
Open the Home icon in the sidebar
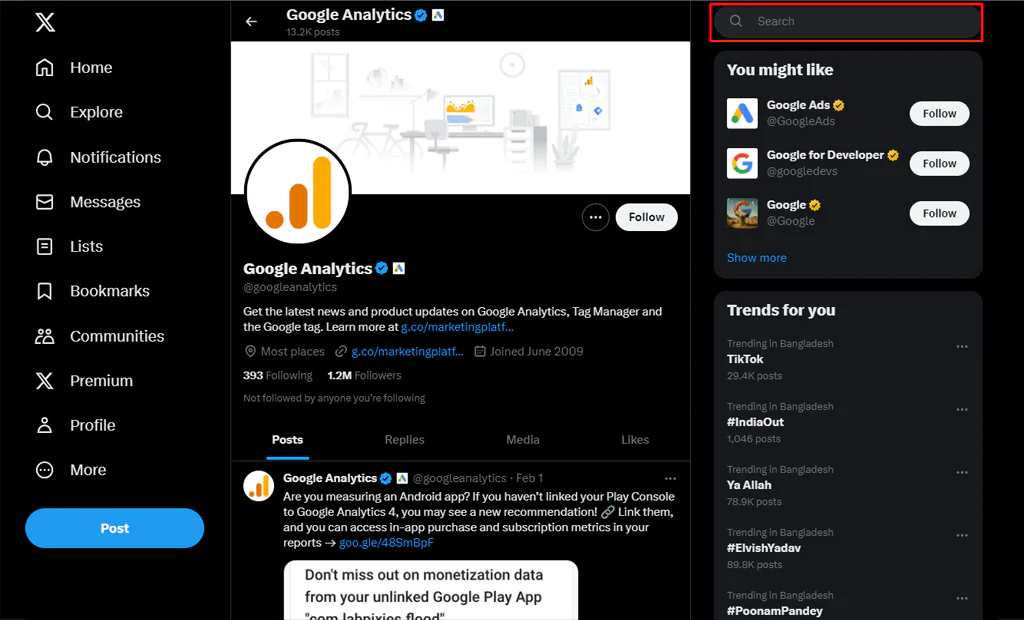44,67
